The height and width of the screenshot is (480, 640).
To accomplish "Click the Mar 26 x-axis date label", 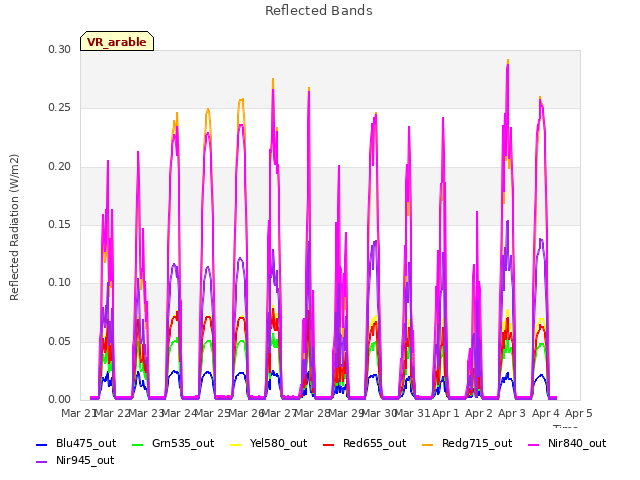I will [x=245, y=413].
